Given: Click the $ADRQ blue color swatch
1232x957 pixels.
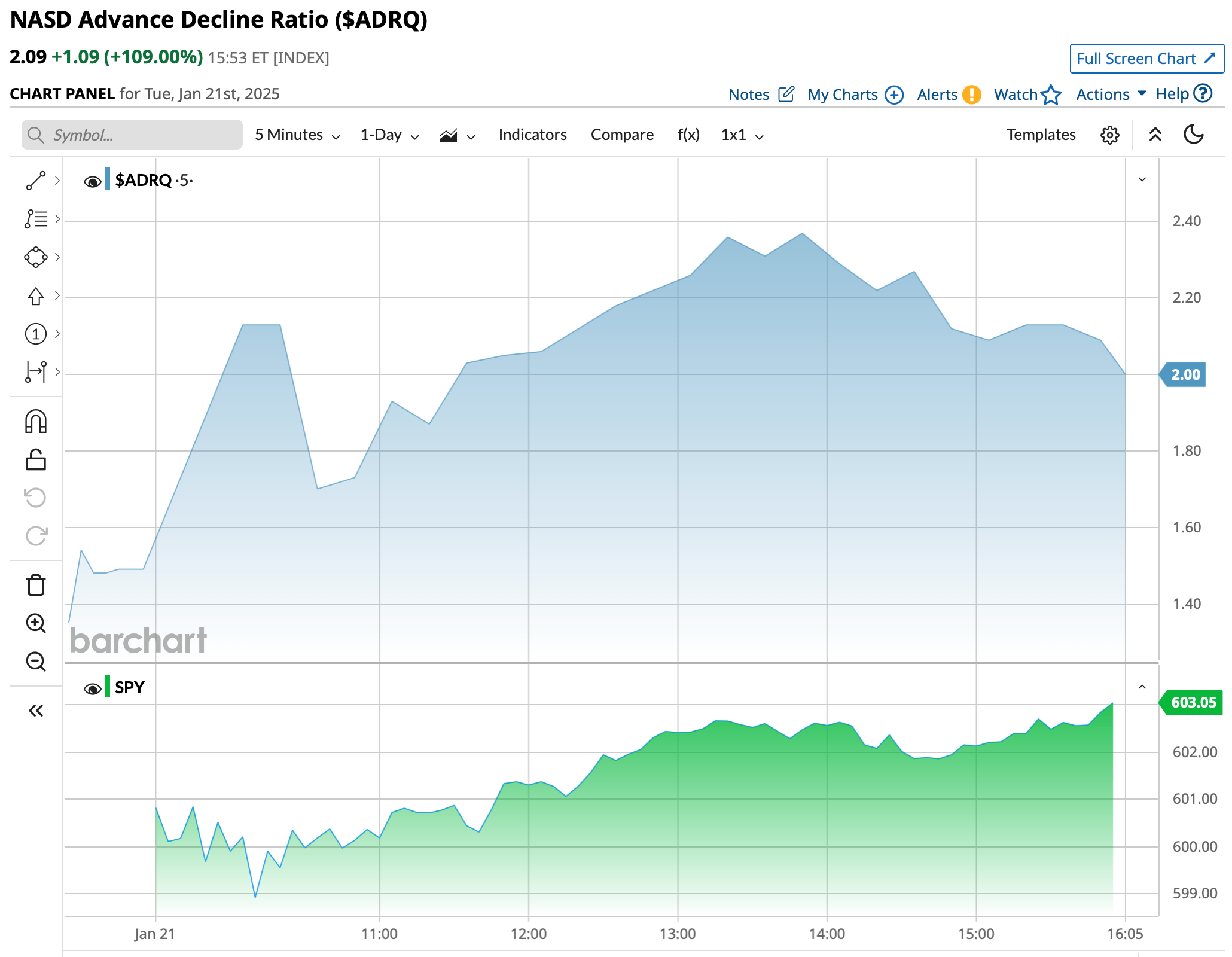Looking at the screenshot, I should 108,179.
